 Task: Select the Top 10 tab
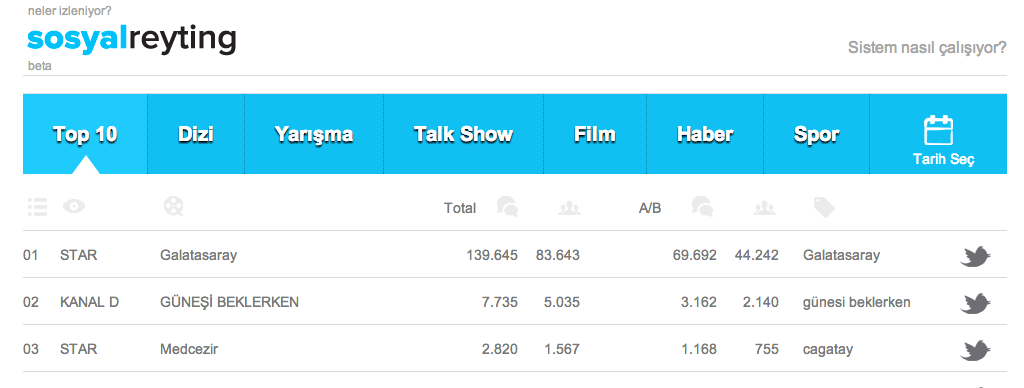(85, 134)
